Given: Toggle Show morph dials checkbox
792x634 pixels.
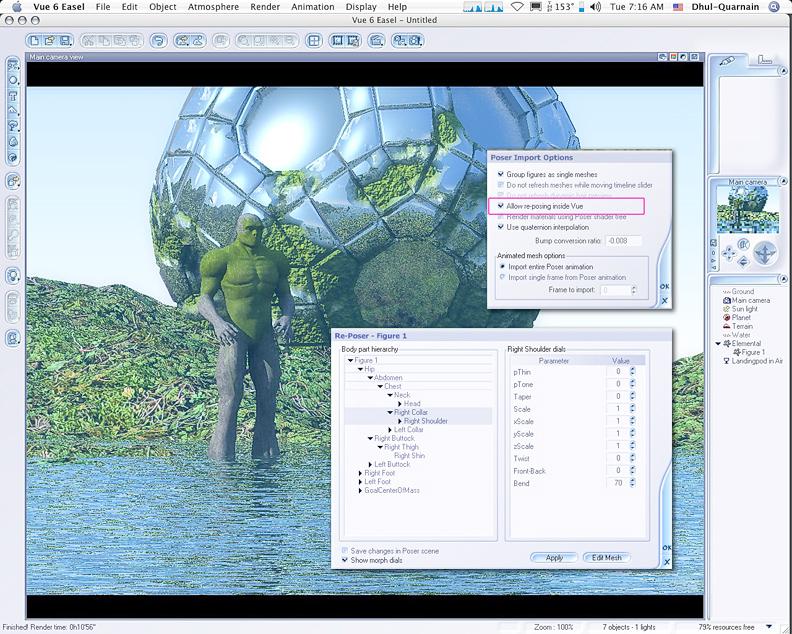Looking at the screenshot, I should (345, 560).
